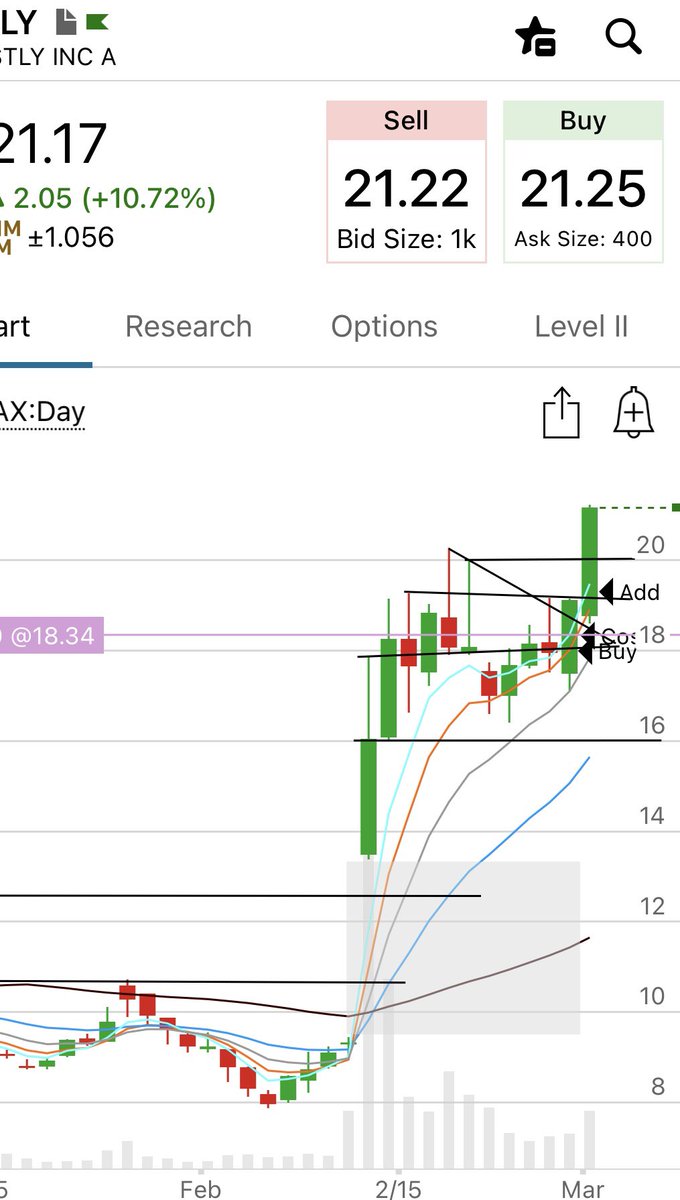
Task: Switch to the Options tab
Action: coord(384,326)
